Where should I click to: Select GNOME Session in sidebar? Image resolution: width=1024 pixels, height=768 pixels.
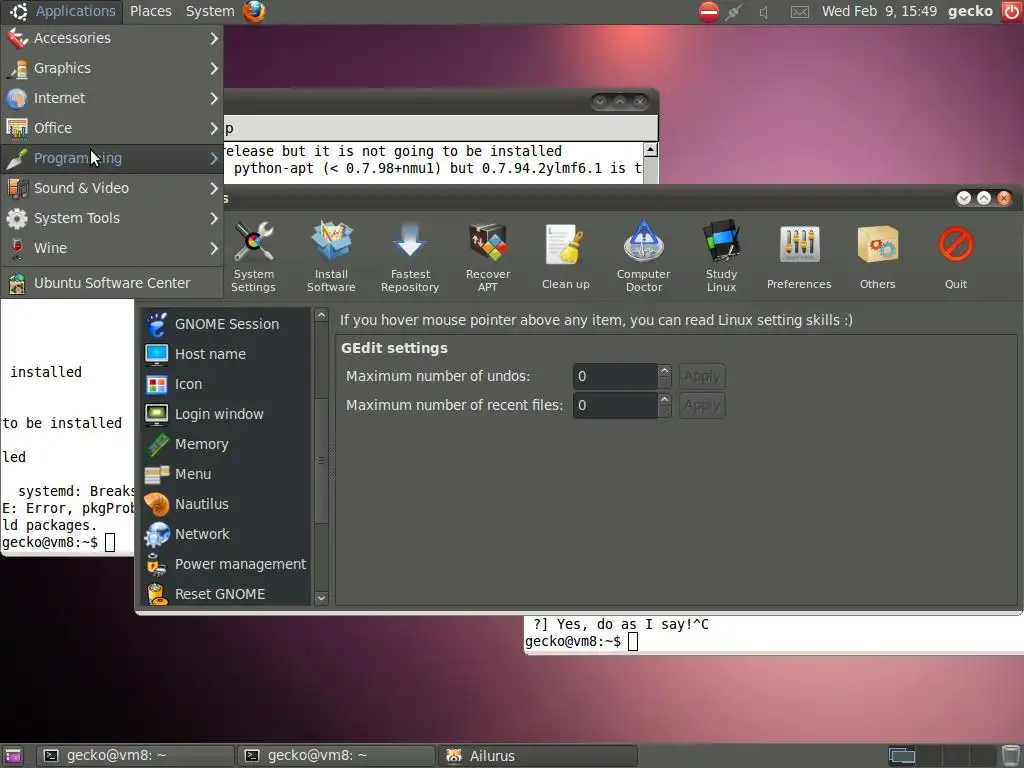point(225,324)
